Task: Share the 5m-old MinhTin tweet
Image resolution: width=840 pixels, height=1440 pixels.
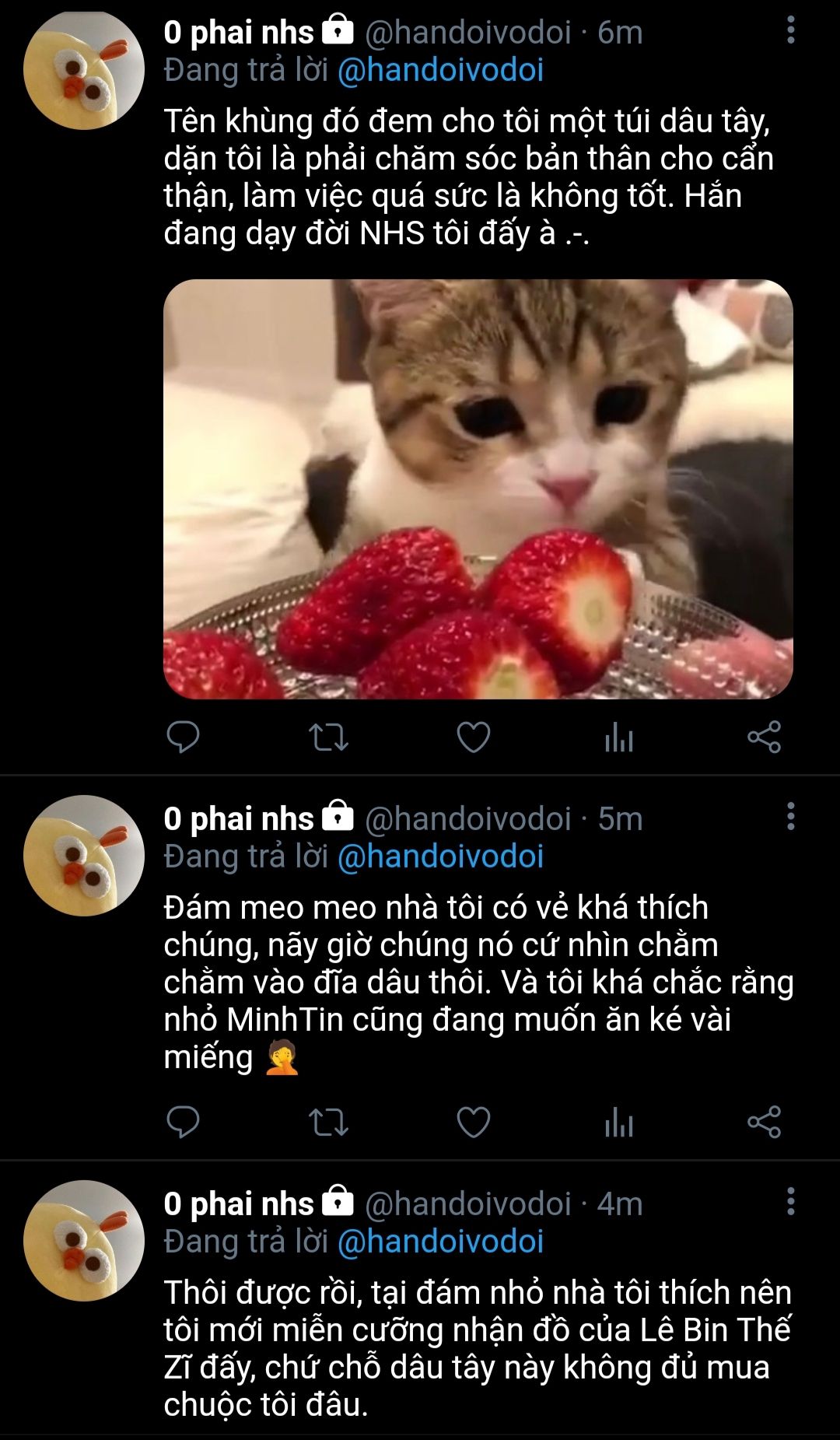Action: pos(764,1122)
